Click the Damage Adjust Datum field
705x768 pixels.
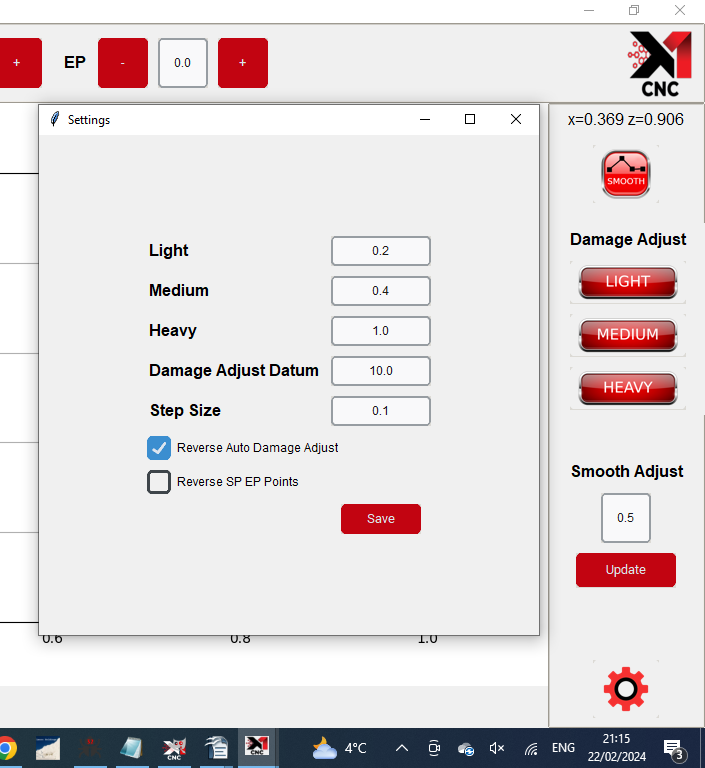click(x=381, y=371)
